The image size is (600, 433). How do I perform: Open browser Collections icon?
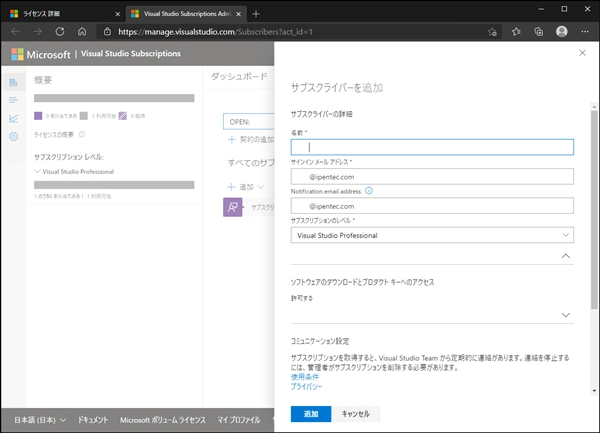click(x=539, y=32)
